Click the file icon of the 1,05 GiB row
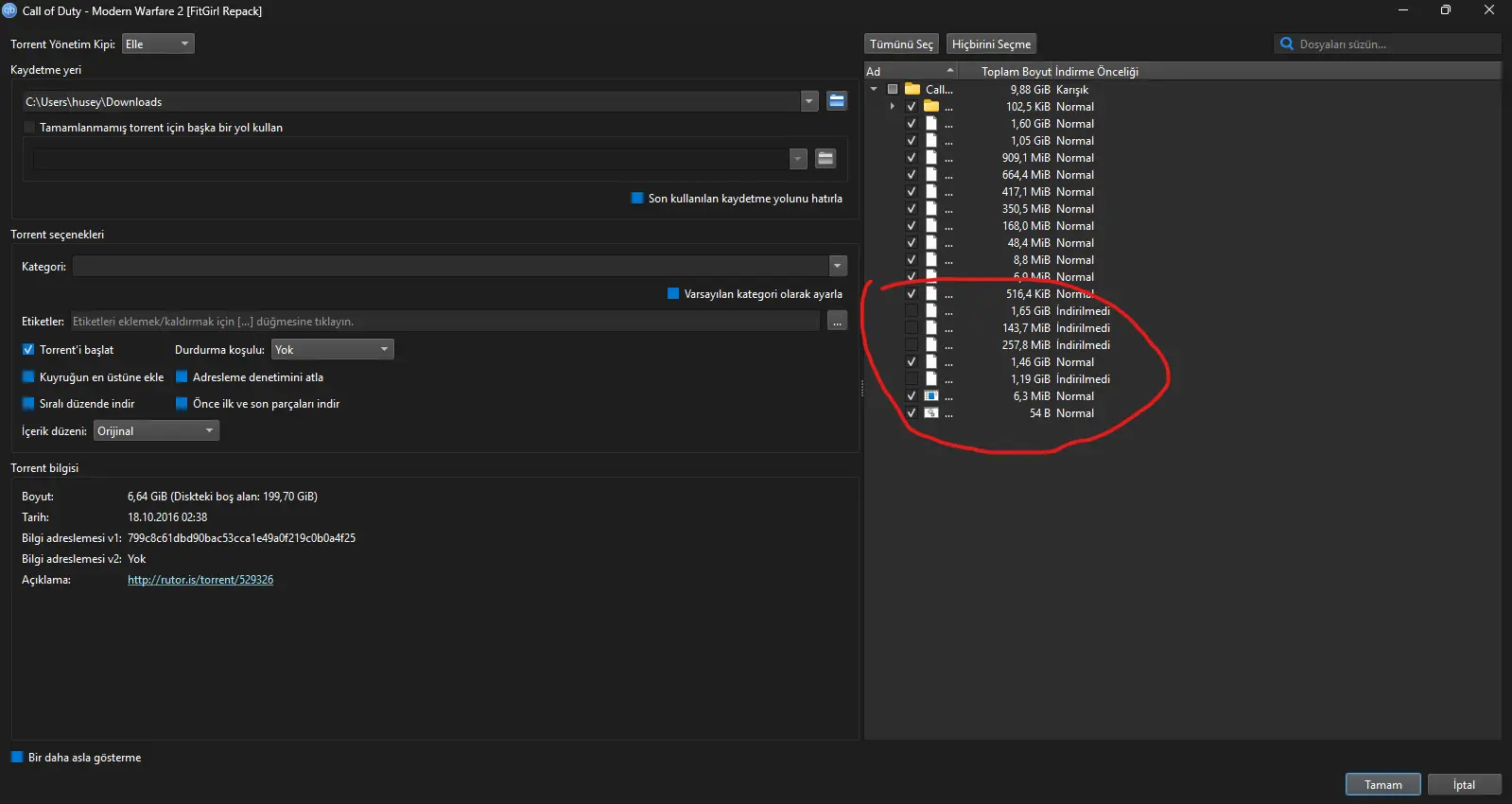This screenshot has height=804, width=1512. point(931,140)
